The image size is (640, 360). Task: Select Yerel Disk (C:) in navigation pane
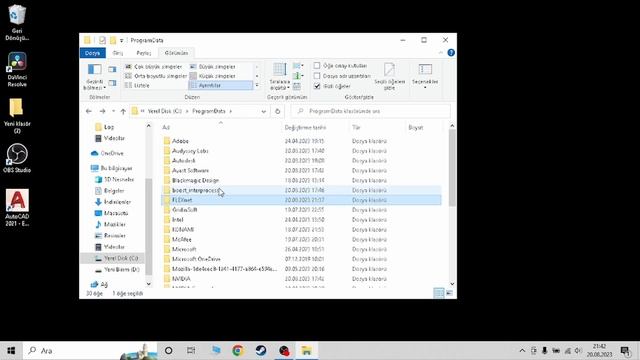pyautogui.click(x=116, y=258)
